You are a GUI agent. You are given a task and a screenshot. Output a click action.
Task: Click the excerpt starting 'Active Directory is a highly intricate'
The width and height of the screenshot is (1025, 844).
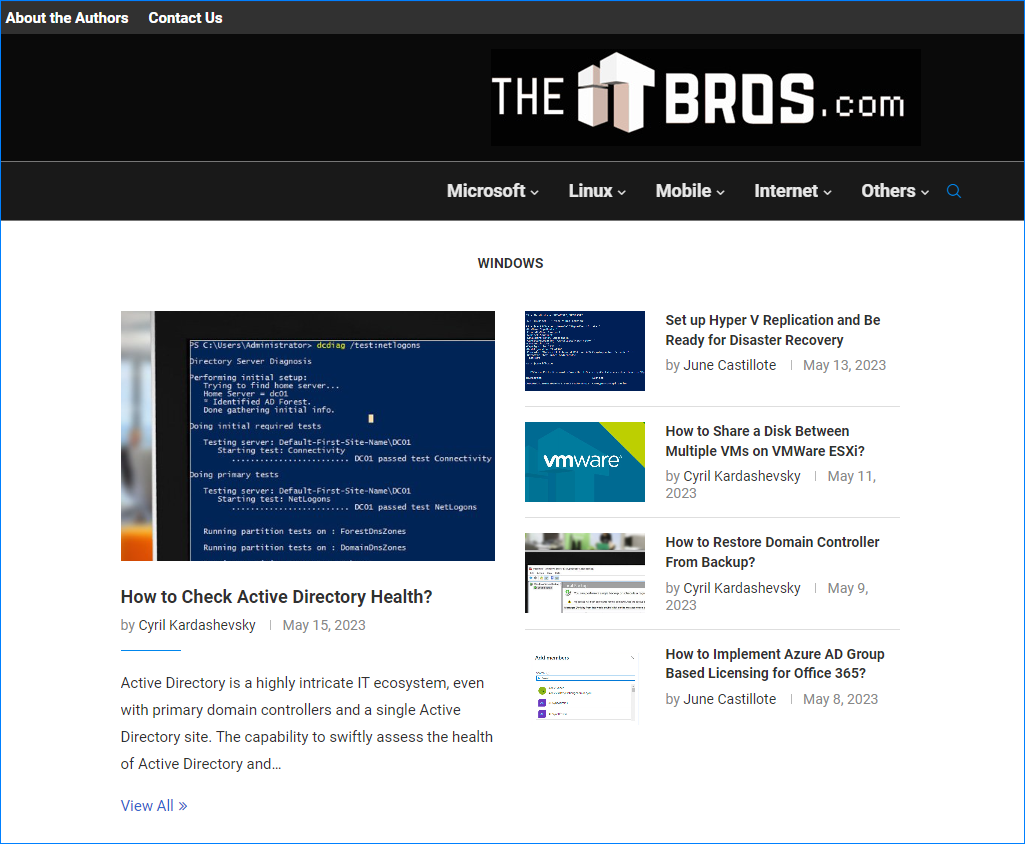point(307,723)
